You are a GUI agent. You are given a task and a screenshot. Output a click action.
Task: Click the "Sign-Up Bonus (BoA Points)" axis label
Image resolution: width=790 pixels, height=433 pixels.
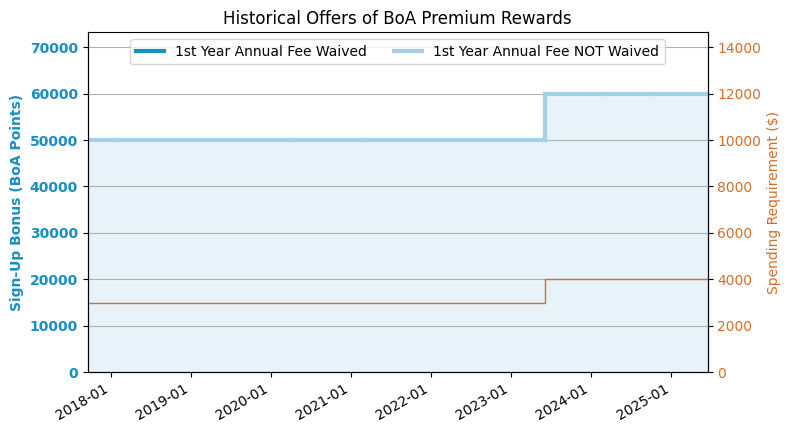16,203
